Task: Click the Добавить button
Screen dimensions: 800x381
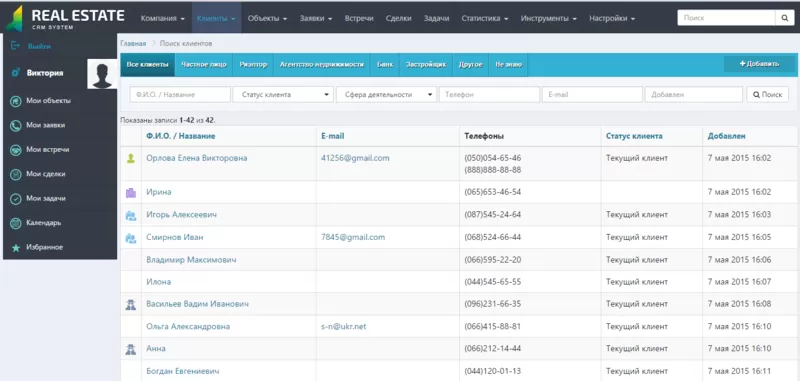Action: (759, 64)
